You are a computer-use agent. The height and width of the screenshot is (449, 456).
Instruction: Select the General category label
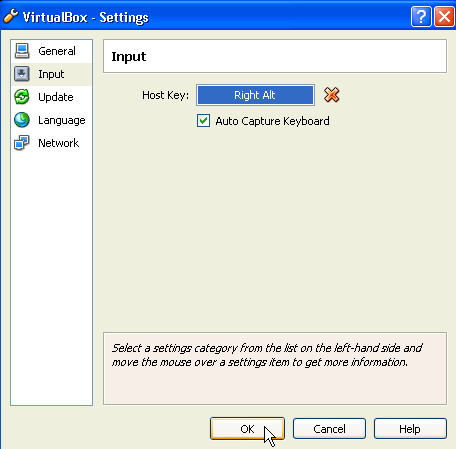click(x=57, y=51)
